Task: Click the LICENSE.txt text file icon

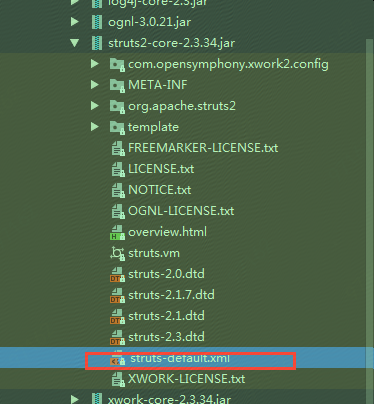Action: 118,169
